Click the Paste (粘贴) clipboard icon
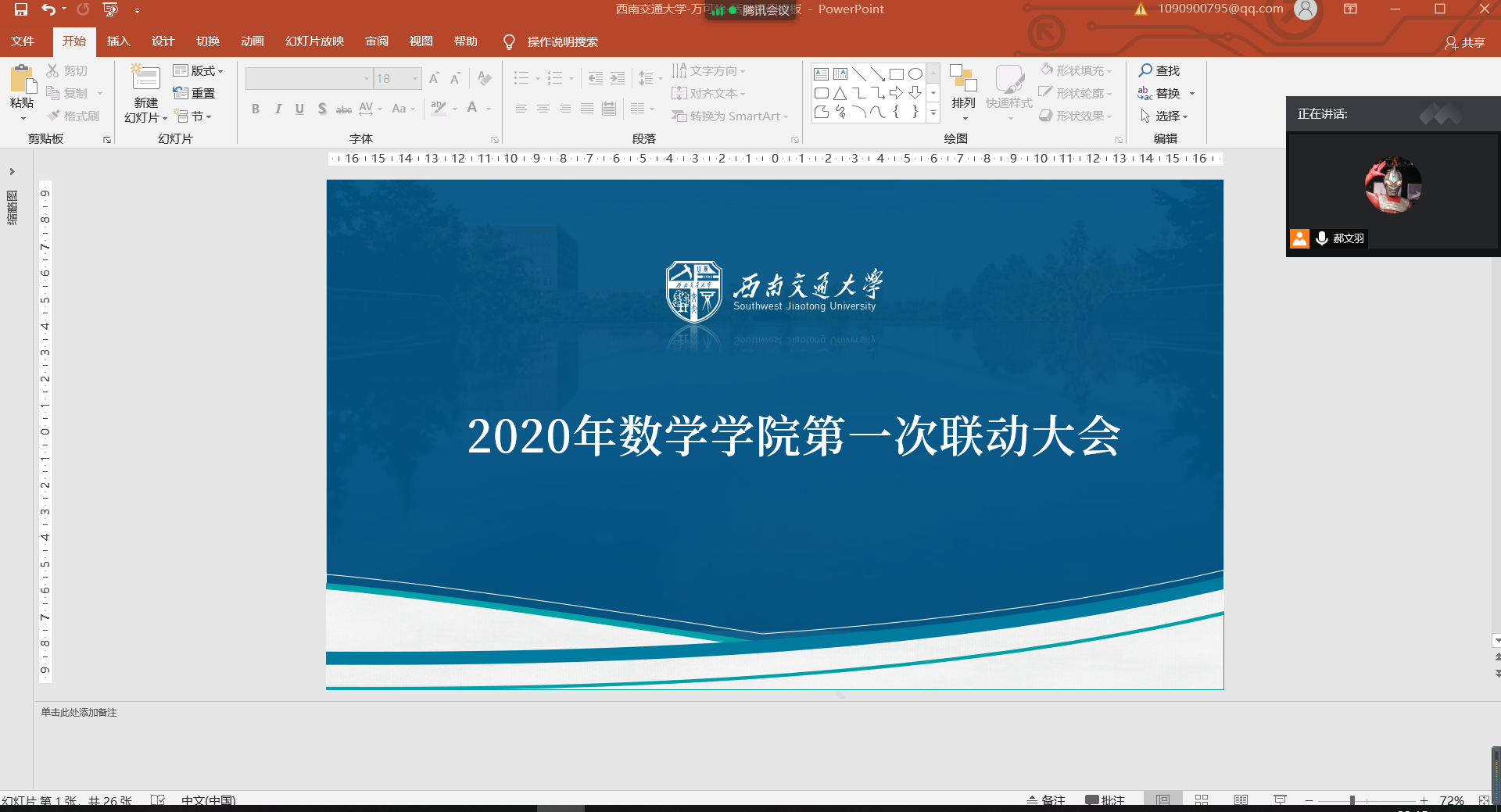This screenshot has height=812, width=1501. point(22,80)
